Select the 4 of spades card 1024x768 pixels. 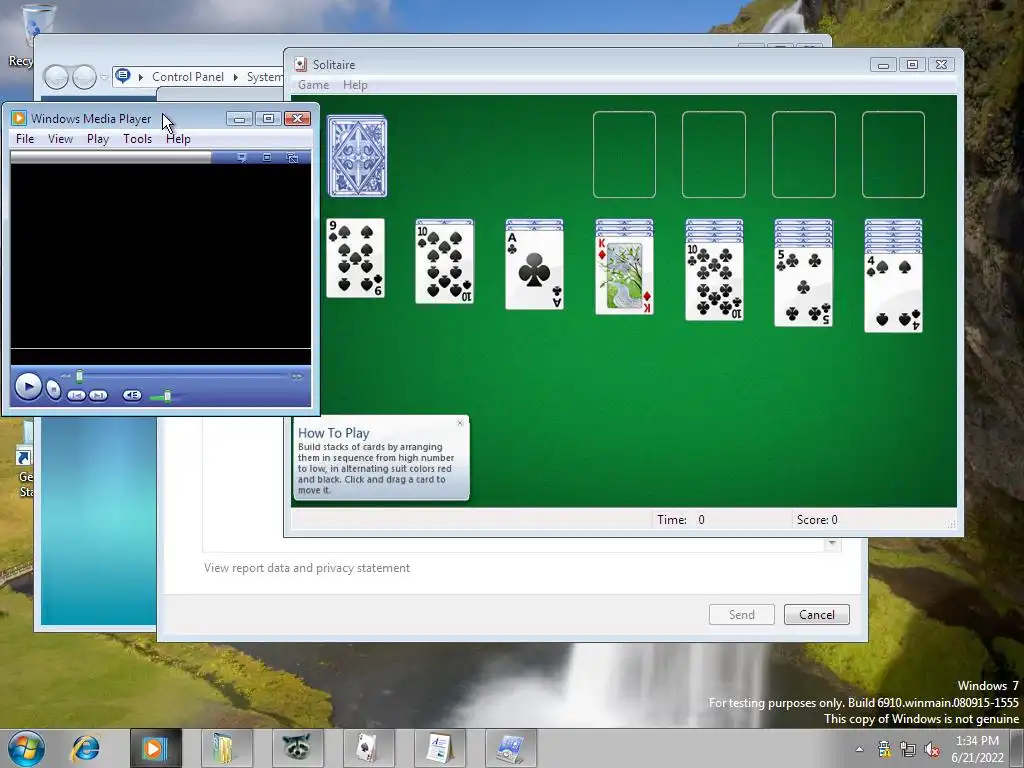[x=893, y=293]
